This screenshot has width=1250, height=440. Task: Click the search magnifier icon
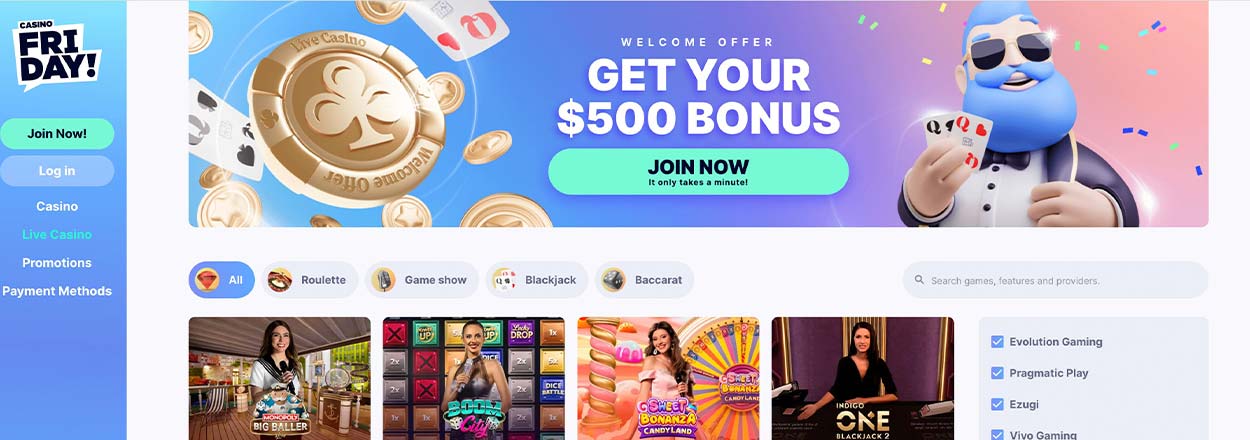919,281
